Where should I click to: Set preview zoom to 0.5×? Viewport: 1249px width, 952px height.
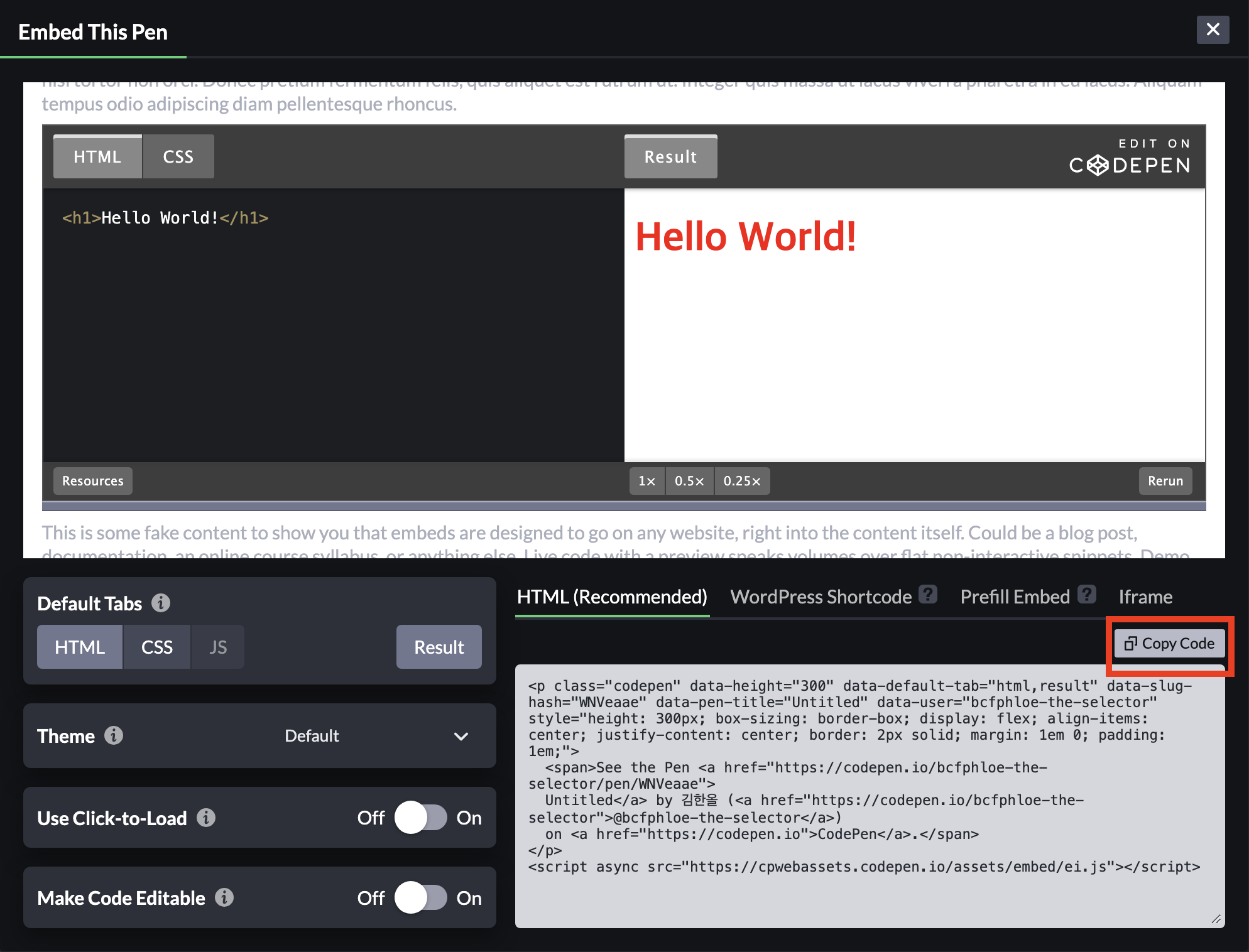pos(689,481)
